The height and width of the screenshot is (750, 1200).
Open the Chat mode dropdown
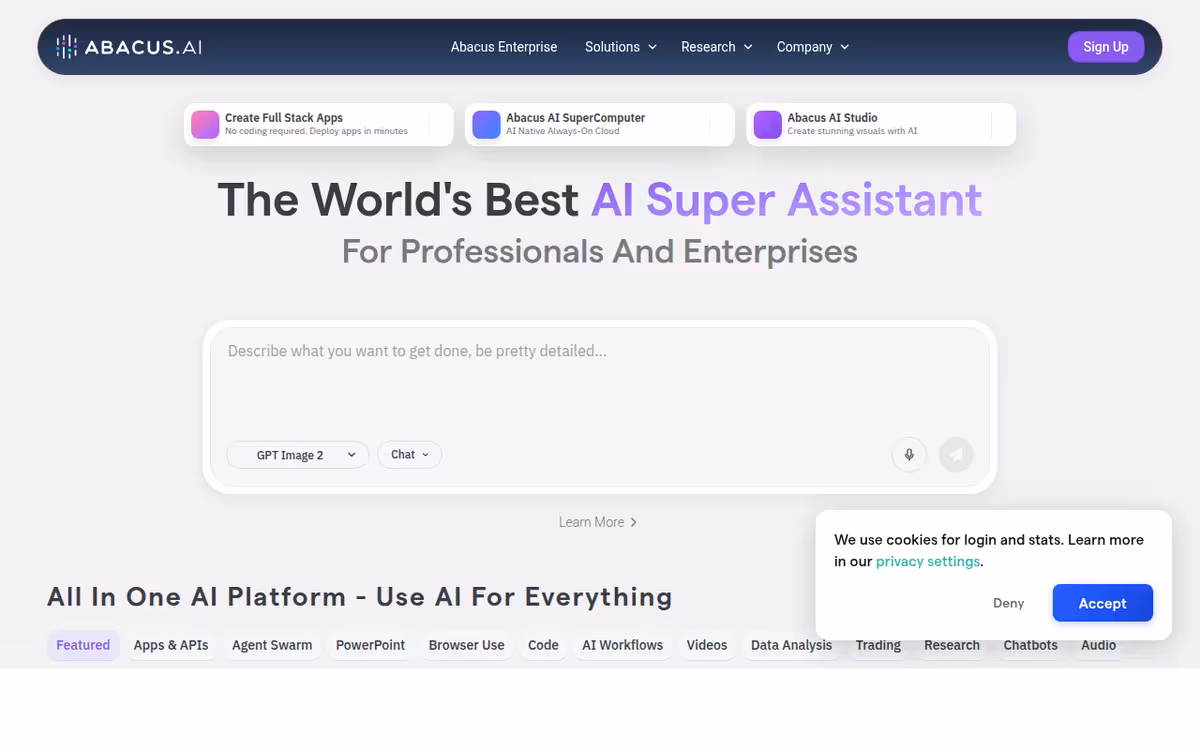[409, 455]
